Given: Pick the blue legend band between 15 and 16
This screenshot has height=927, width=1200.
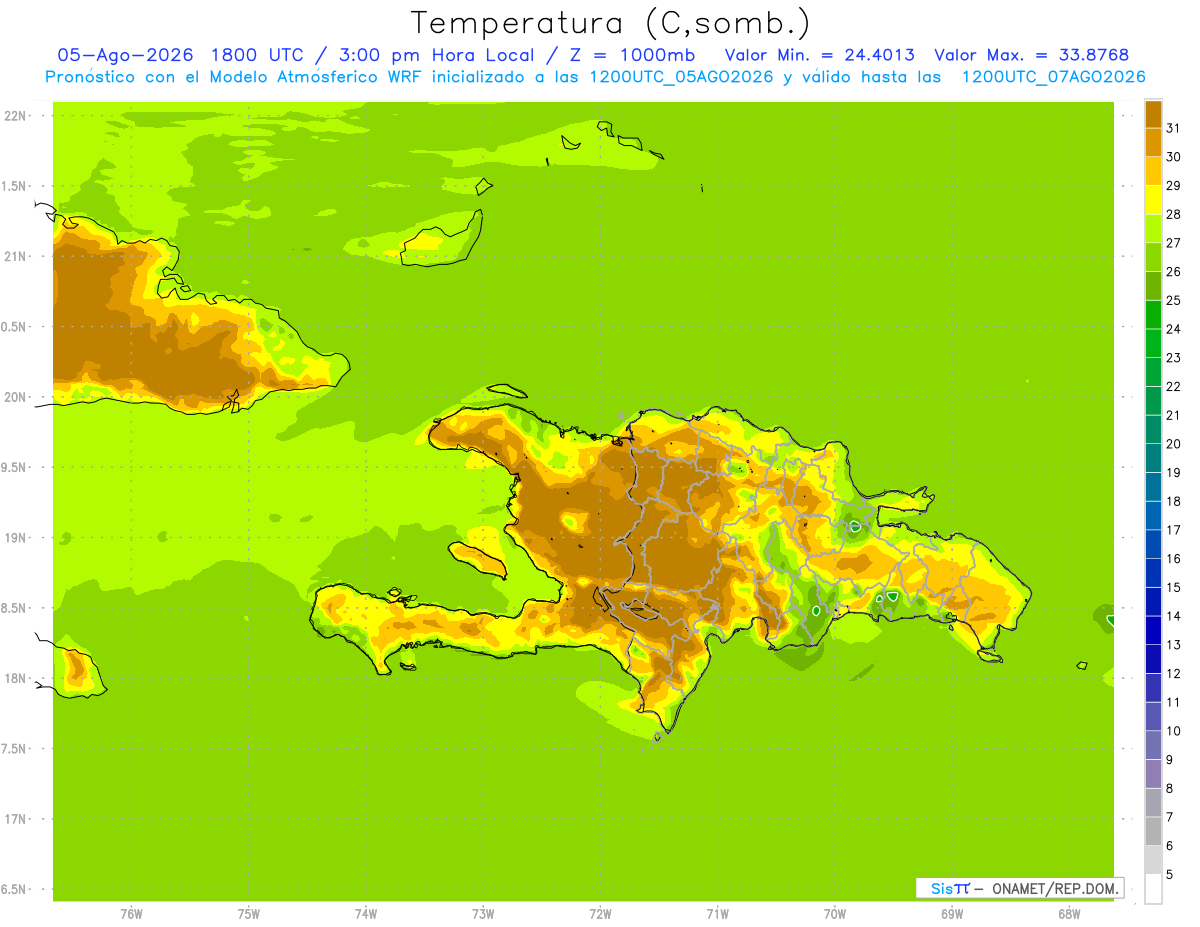Looking at the screenshot, I should 1153,572.
